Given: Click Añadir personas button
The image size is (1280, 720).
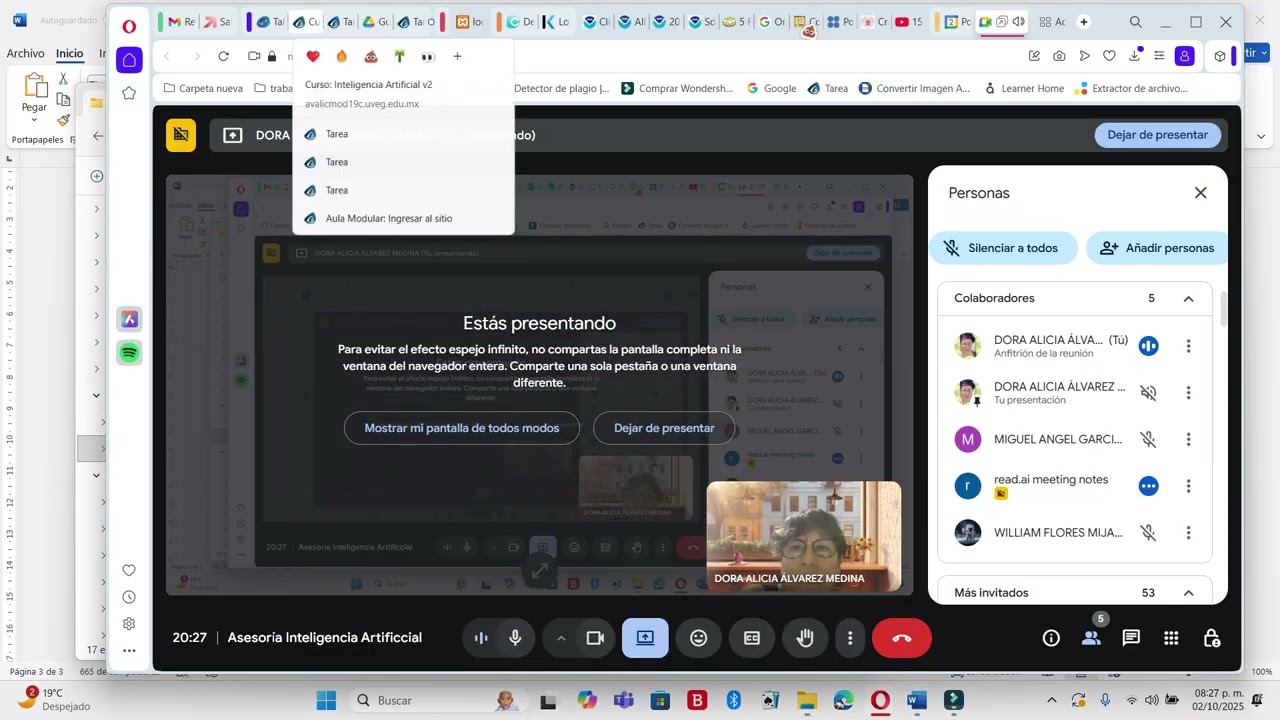Looking at the screenshot, I should pyautogui.click(x=1157, y=248).
